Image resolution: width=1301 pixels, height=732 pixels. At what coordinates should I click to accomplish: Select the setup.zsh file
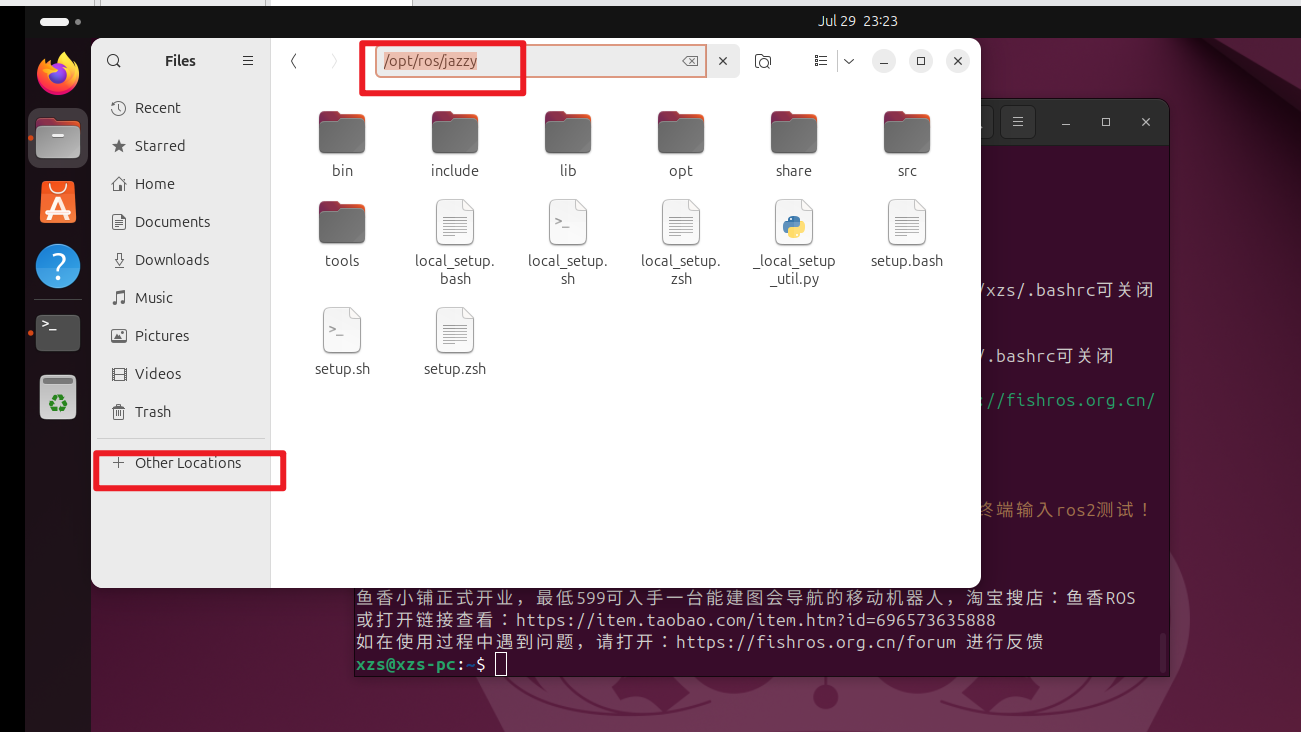[x=455, y=341]
